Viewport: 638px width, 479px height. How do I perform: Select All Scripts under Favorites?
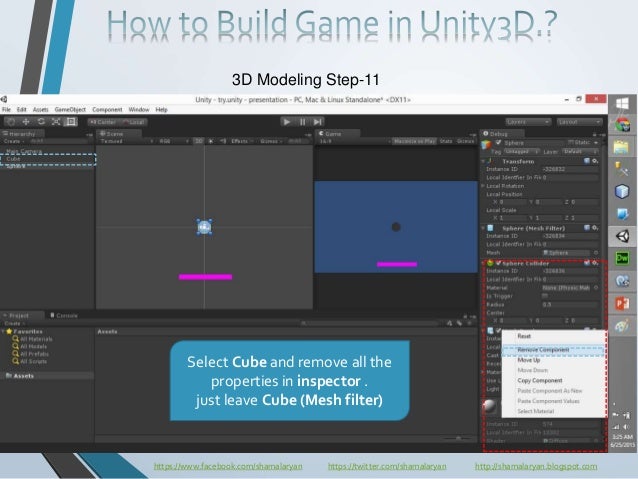tap(30, 361)
